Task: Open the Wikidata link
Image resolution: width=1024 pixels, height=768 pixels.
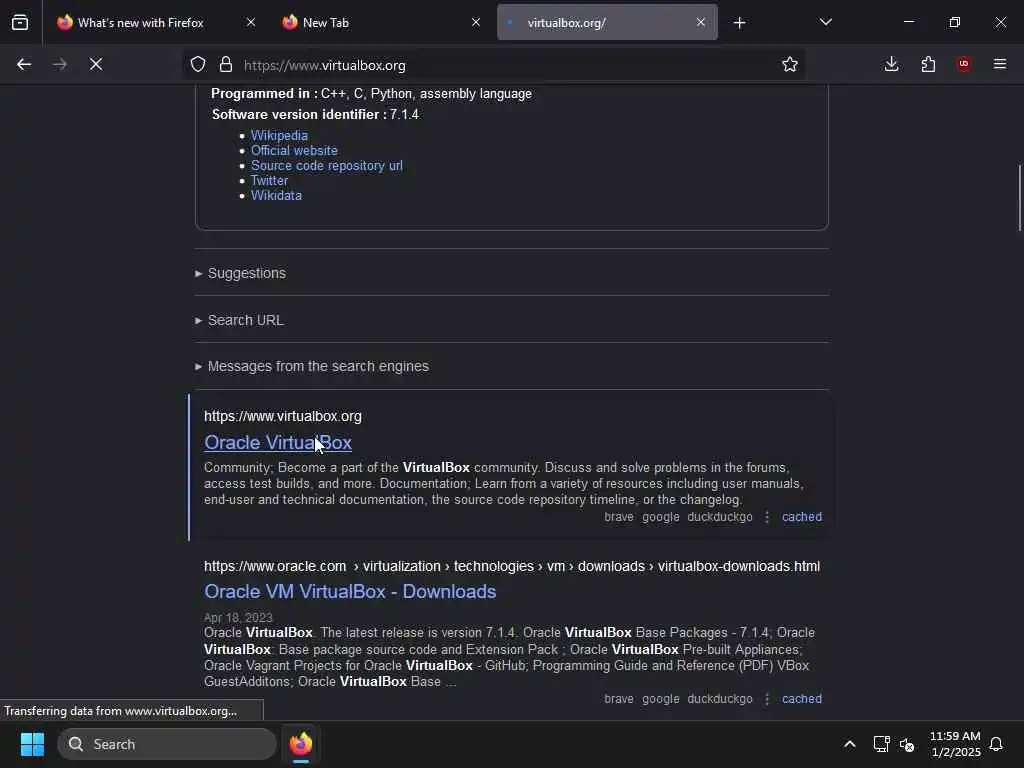Action: pyautogui.click(x=276, y=195)
